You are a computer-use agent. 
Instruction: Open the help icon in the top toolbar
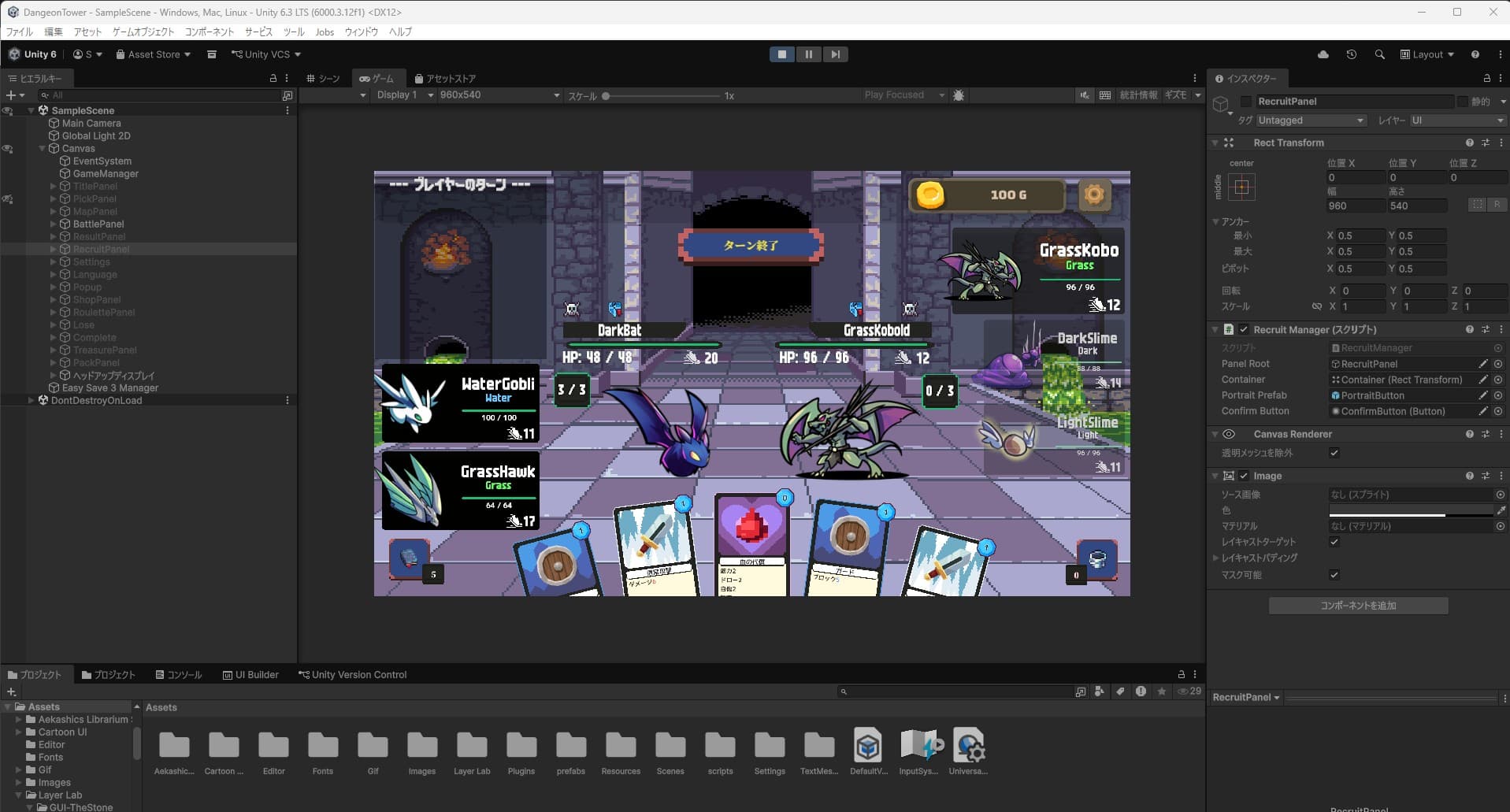tap(1475, 54)
